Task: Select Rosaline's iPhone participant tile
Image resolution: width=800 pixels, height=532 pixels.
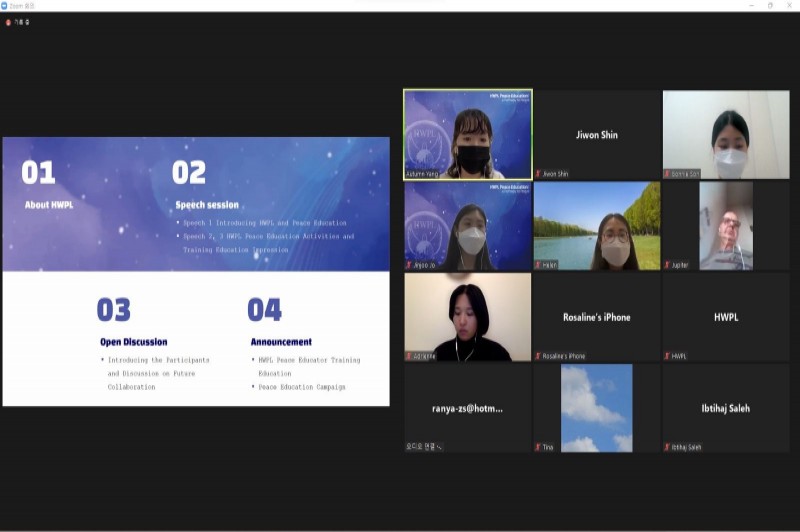Action: pyautogui.click(x=597, y=316)
